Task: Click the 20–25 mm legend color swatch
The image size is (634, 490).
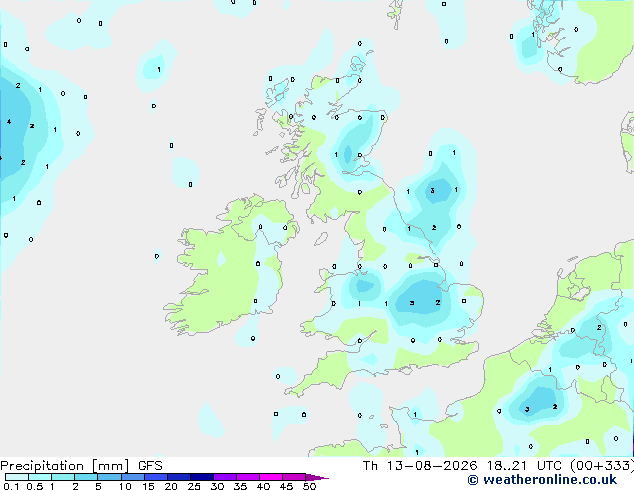Action: tap(178, 477)
